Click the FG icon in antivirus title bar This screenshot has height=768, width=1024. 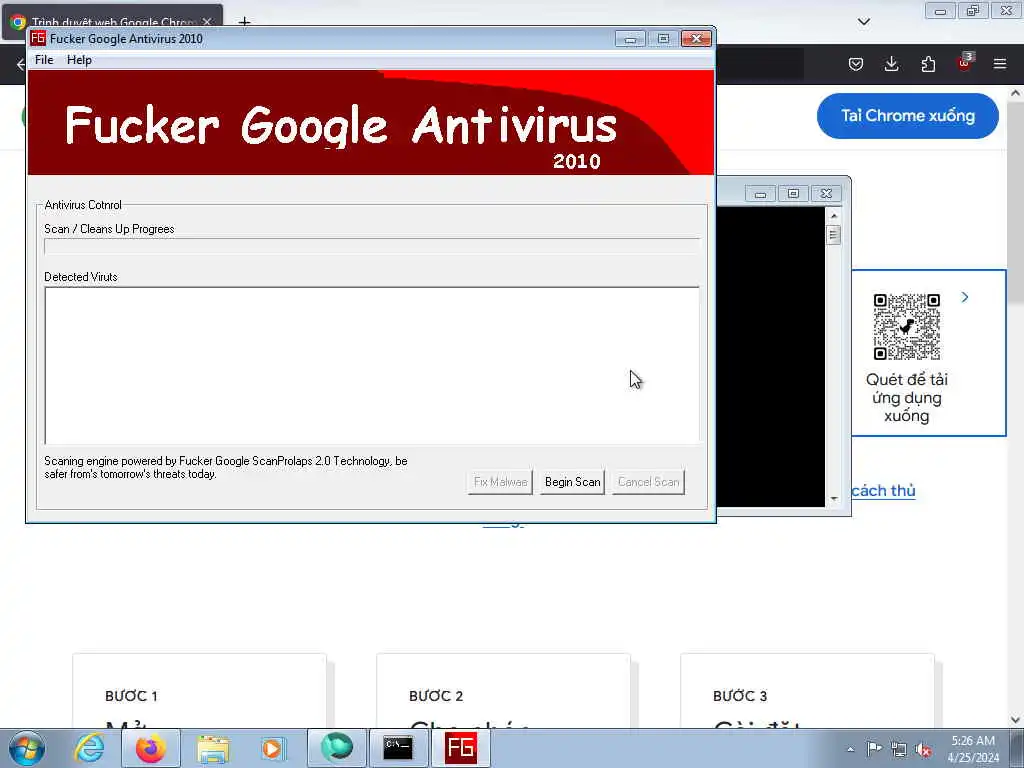39,38
